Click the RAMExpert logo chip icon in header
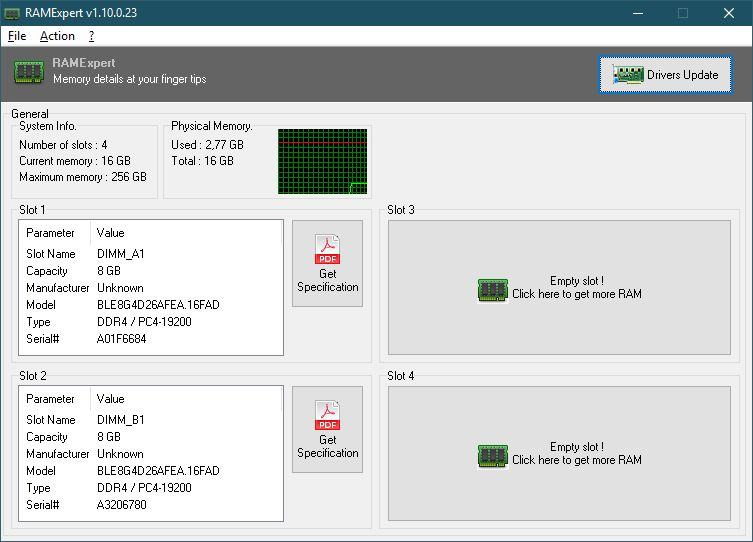 [29, 72]
